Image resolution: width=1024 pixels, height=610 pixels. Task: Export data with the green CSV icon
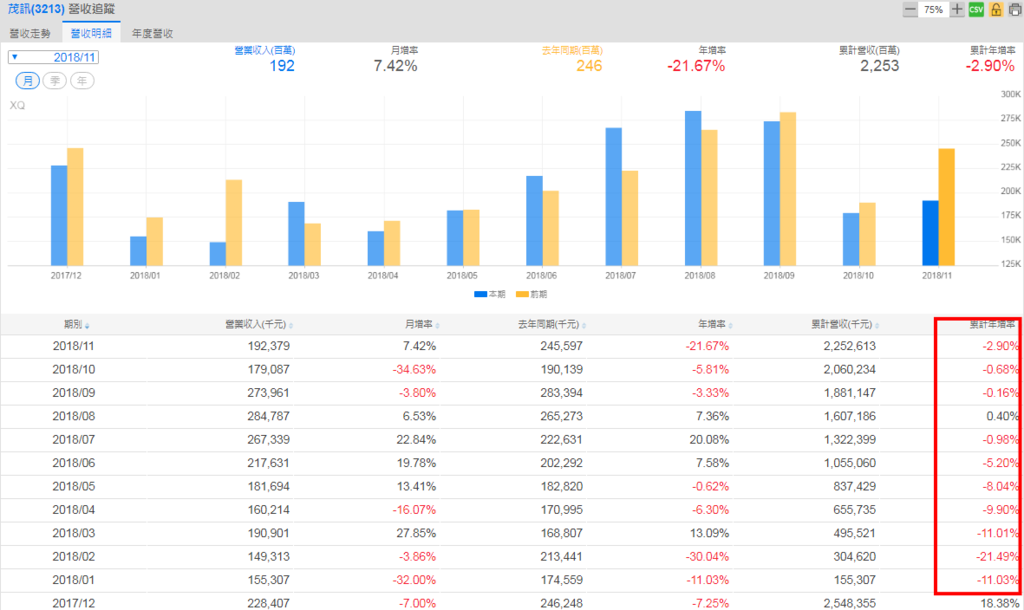click(976, 10)
